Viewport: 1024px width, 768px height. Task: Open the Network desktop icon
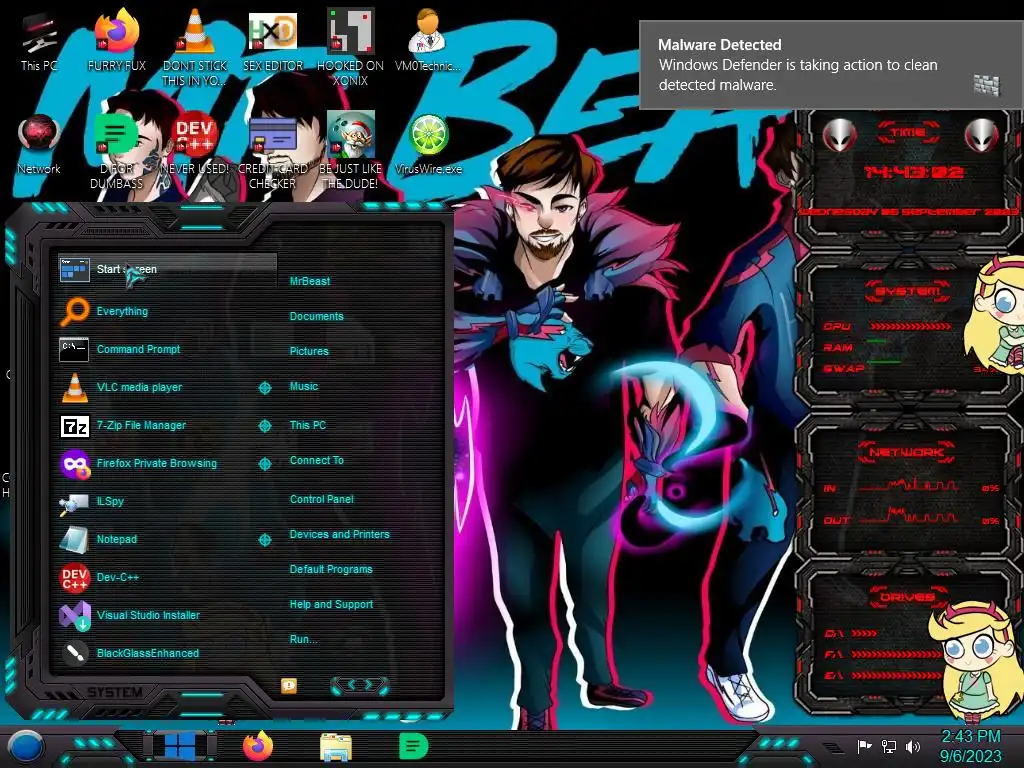coord(39,144)
